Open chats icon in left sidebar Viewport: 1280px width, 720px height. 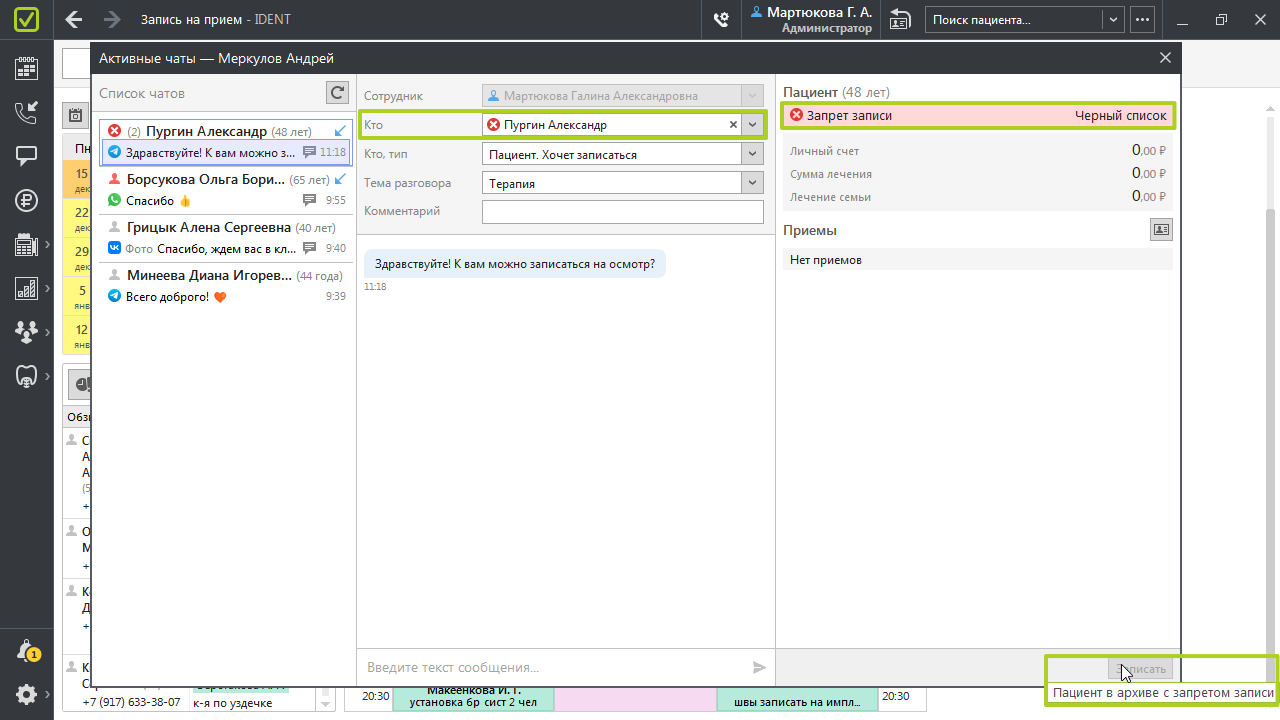[26, 156]
